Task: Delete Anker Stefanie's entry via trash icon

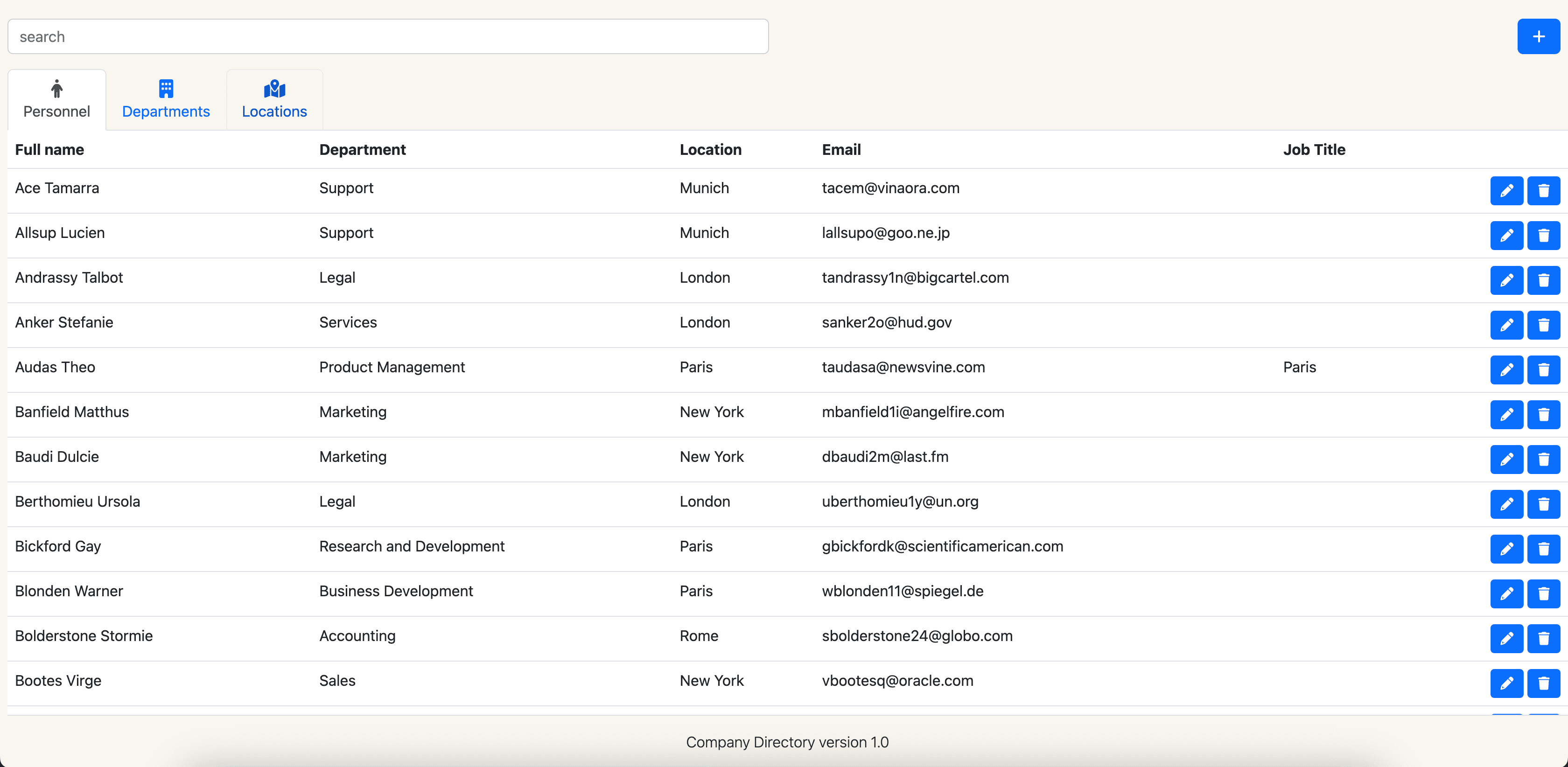Action: point(1543,325)
